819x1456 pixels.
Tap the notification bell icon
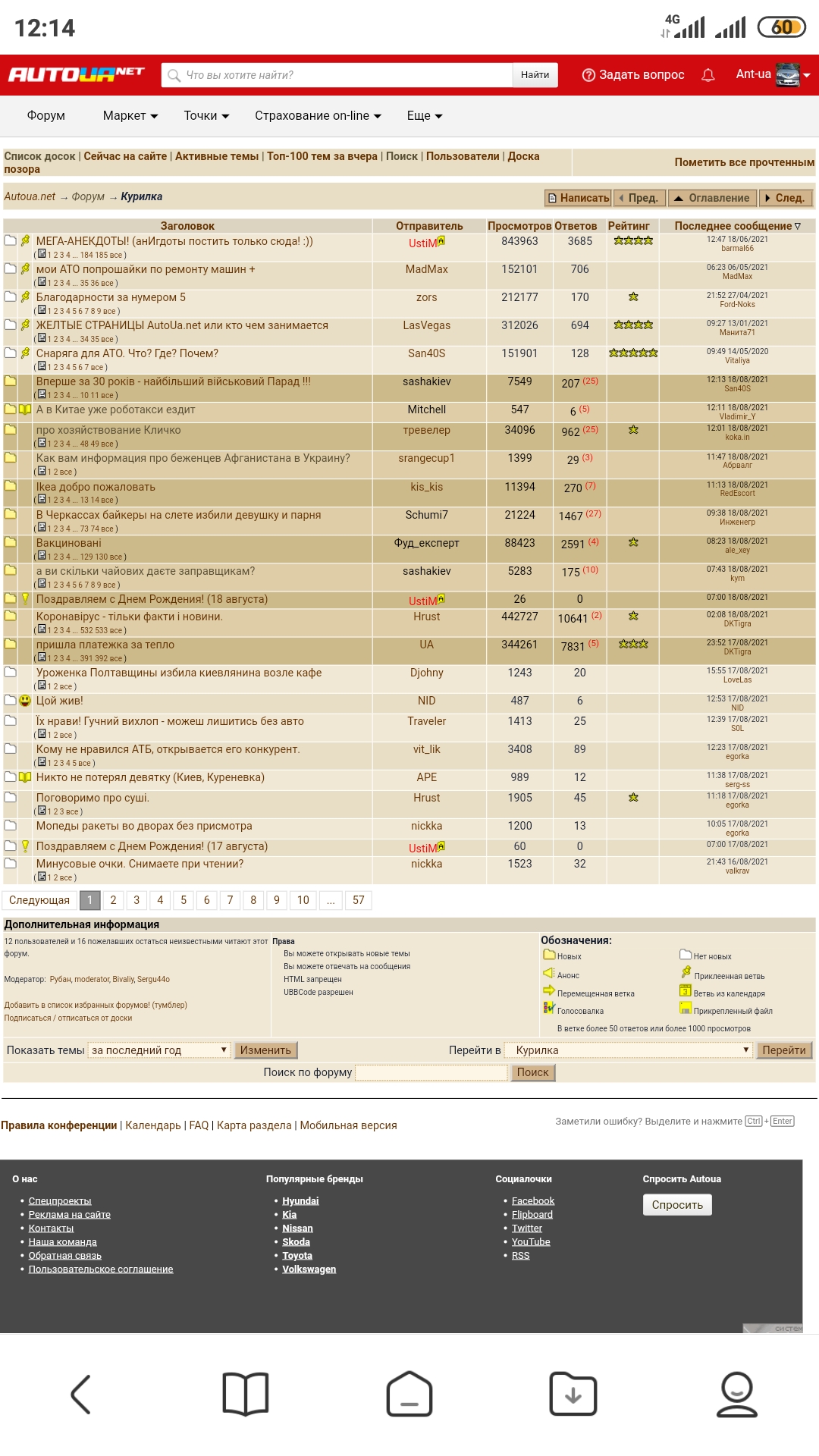708,75
